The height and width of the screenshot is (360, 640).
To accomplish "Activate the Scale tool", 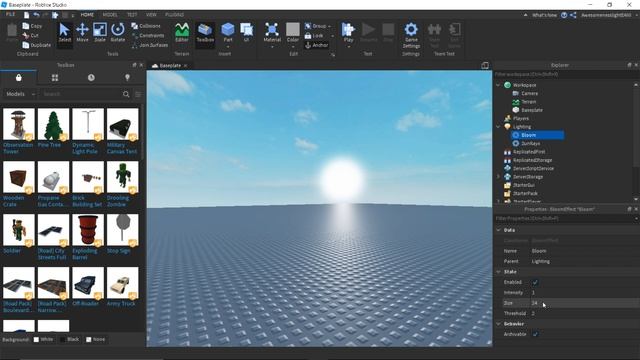I will point(100,33).
